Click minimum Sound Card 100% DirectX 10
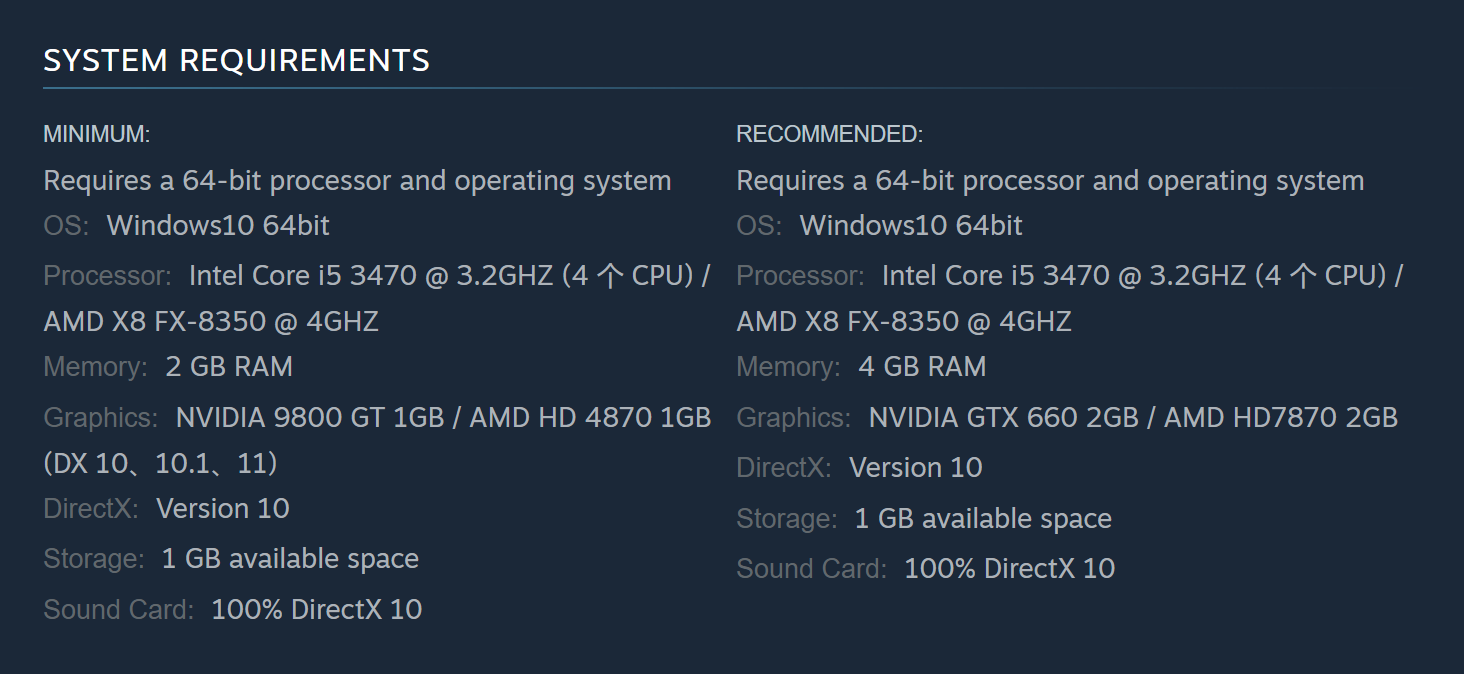The height and width of the screenshot is (674, 1464). coord(317,609)
